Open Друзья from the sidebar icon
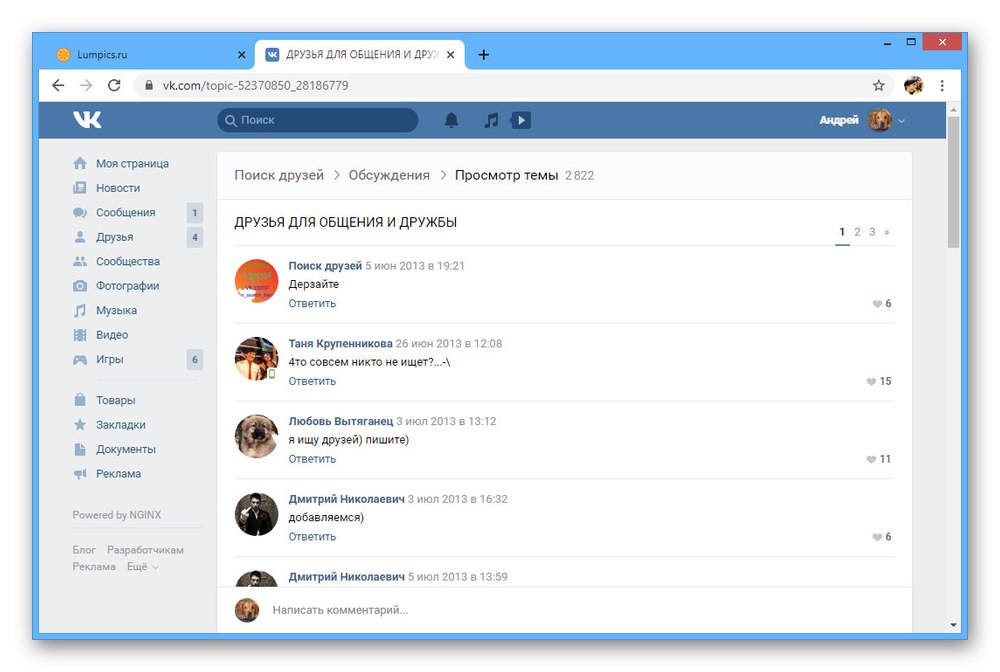Screen dimensions: 1000x672 click(x=79, y=237)
